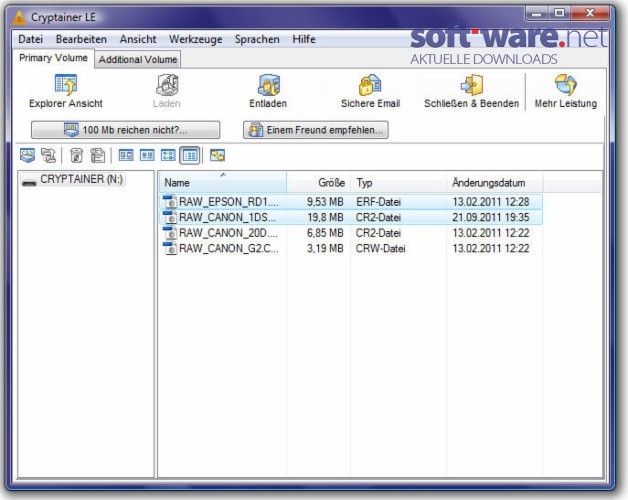Click file icon of RAW_CANON_1DS
Image resolution: width=628 pixels, height=500 pixels.
(170, 217)
